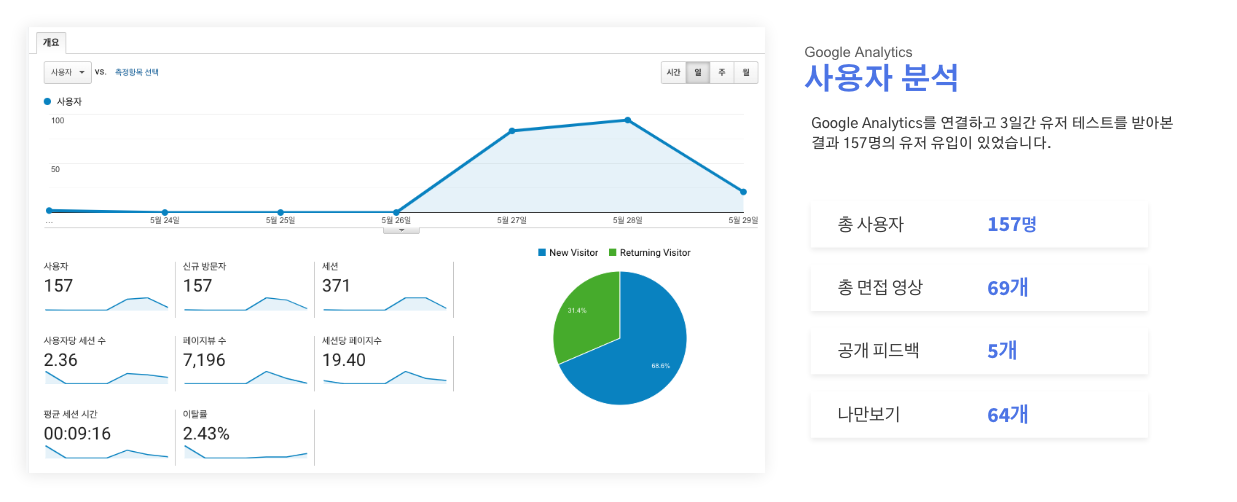Click the 사용자 157 sparkline
The width and height of the screenshot is (1237, 502).
106,303
